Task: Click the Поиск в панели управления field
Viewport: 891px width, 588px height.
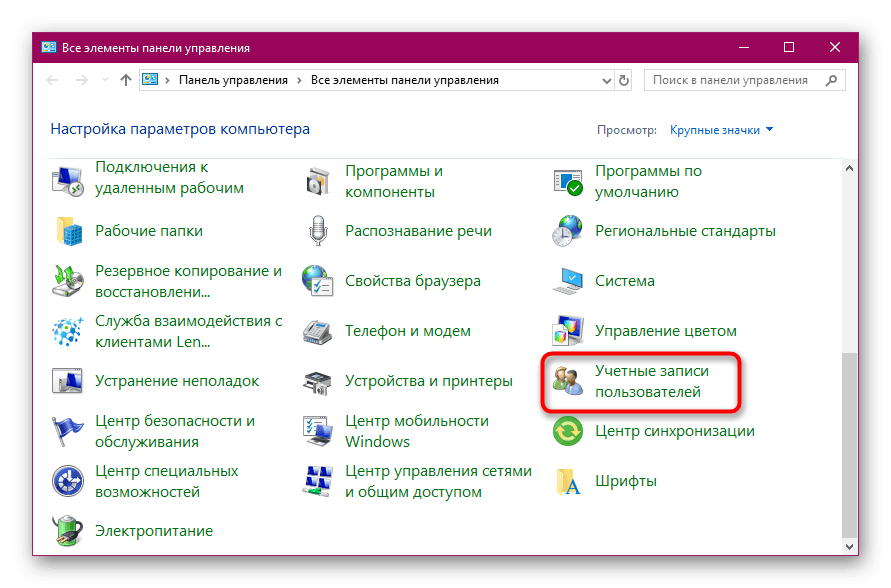Action: (744, 81)
